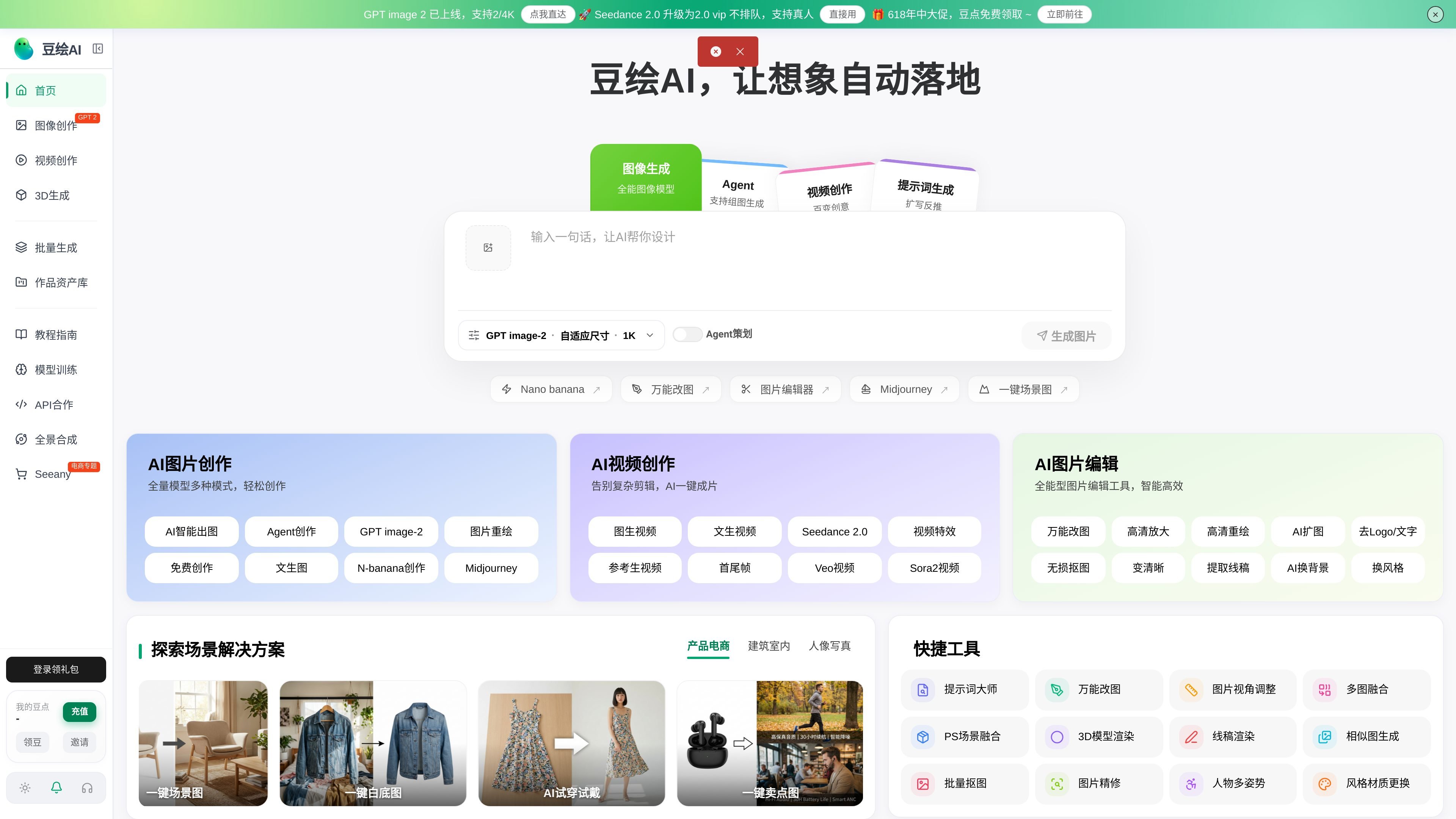Click the 生成图片 button
Viewport: 1456px width, 819px height.
[x=1066, y=336]
